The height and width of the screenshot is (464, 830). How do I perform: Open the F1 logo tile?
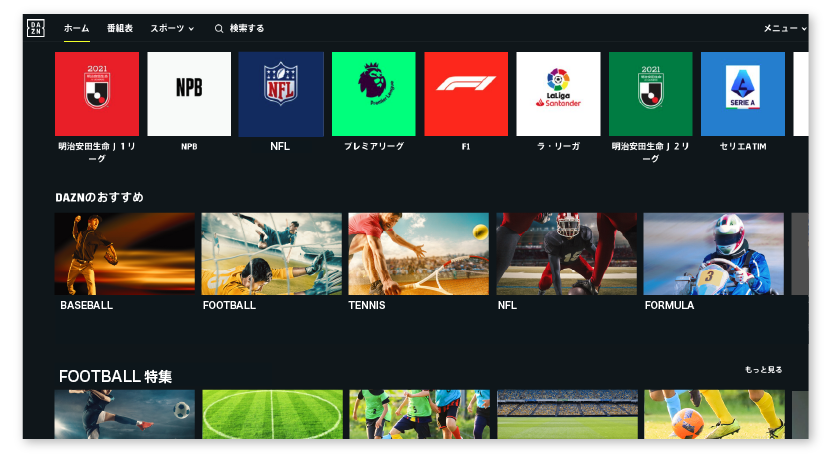[466, 94]
